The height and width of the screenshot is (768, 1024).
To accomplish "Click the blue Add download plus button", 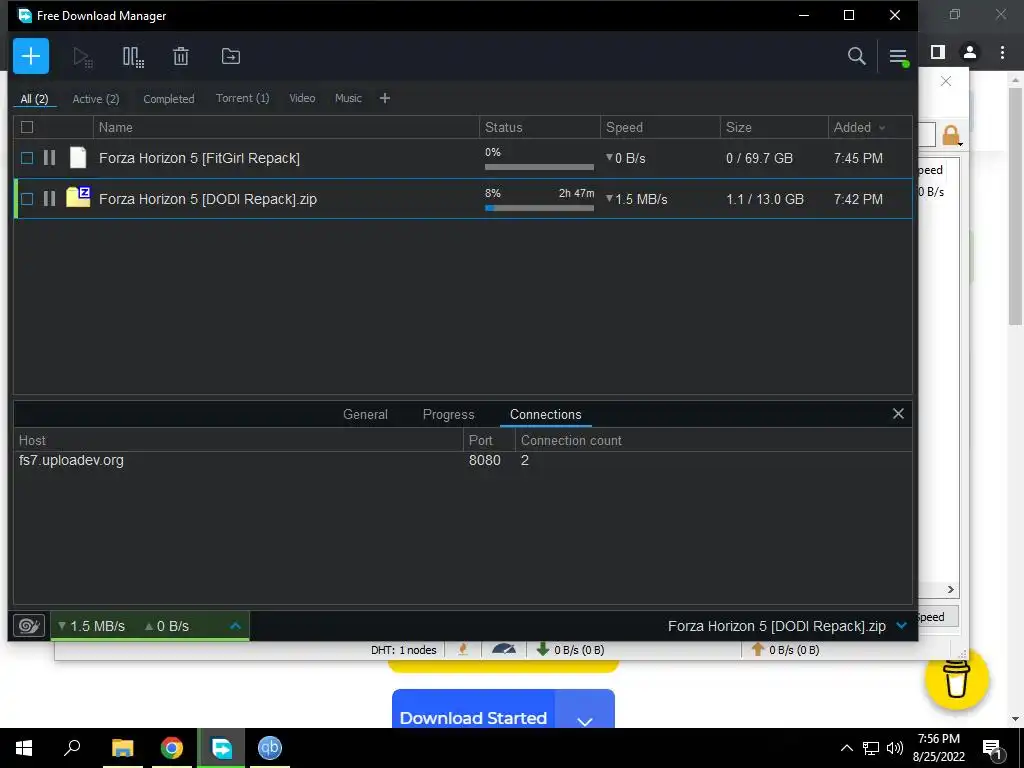I will pos(31,56).
